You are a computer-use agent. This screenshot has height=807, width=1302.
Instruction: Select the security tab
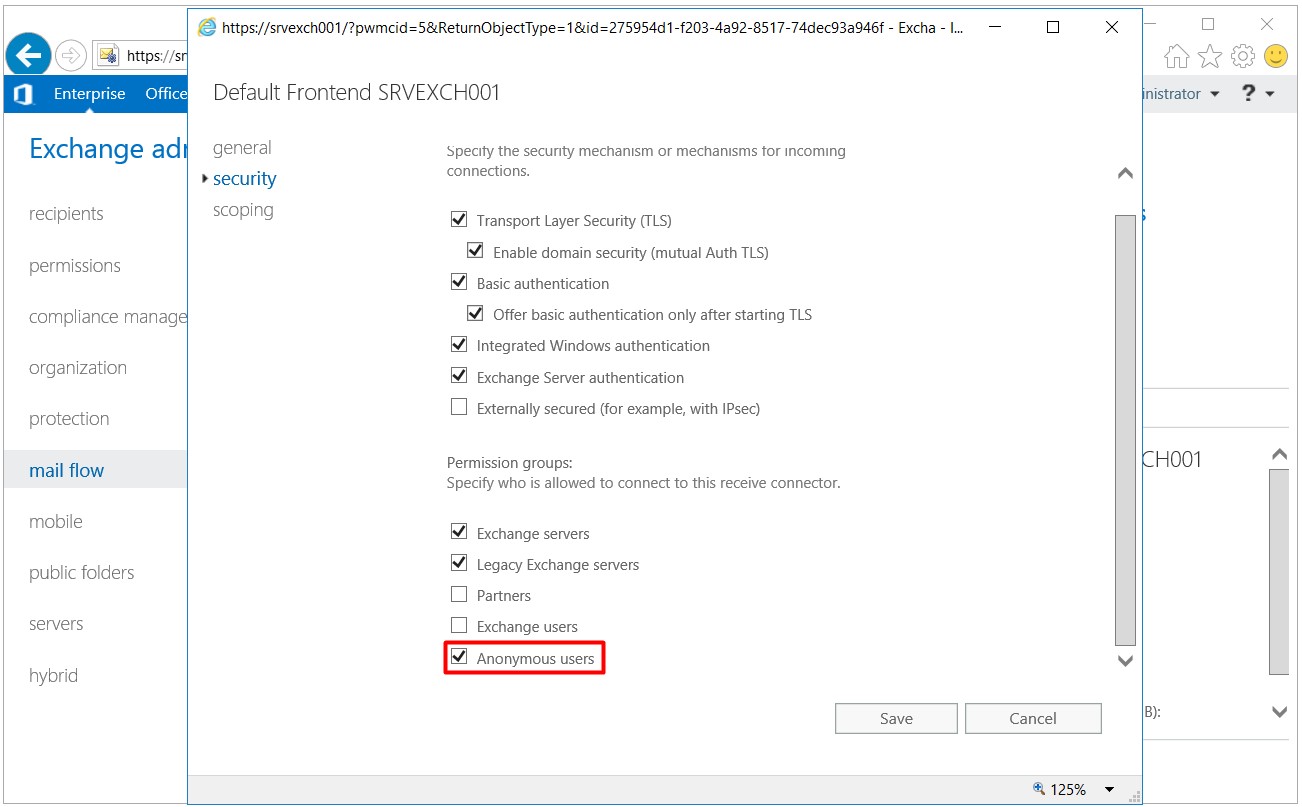coord(244,179)
